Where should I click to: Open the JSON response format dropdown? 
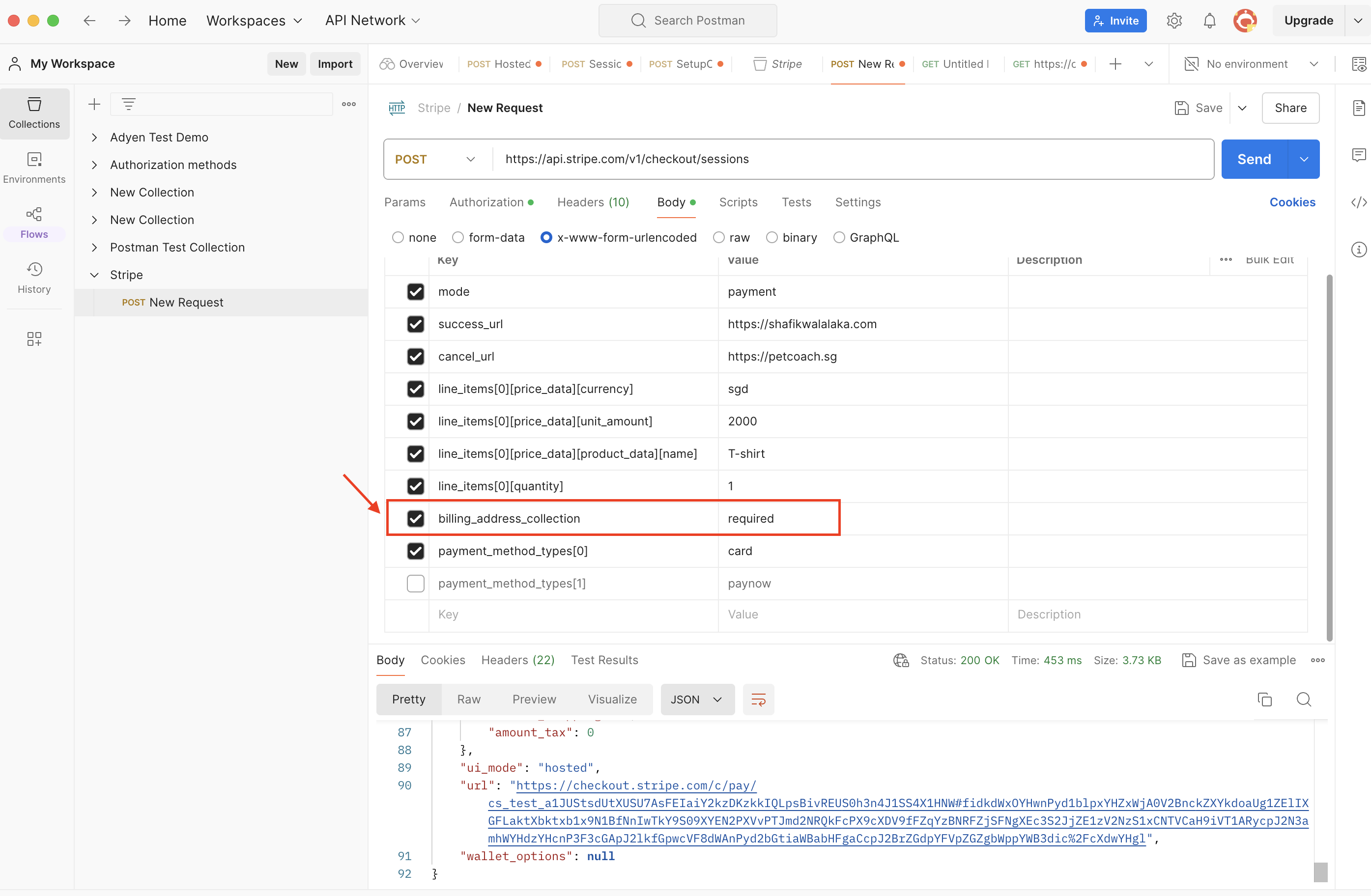[697, 699]
